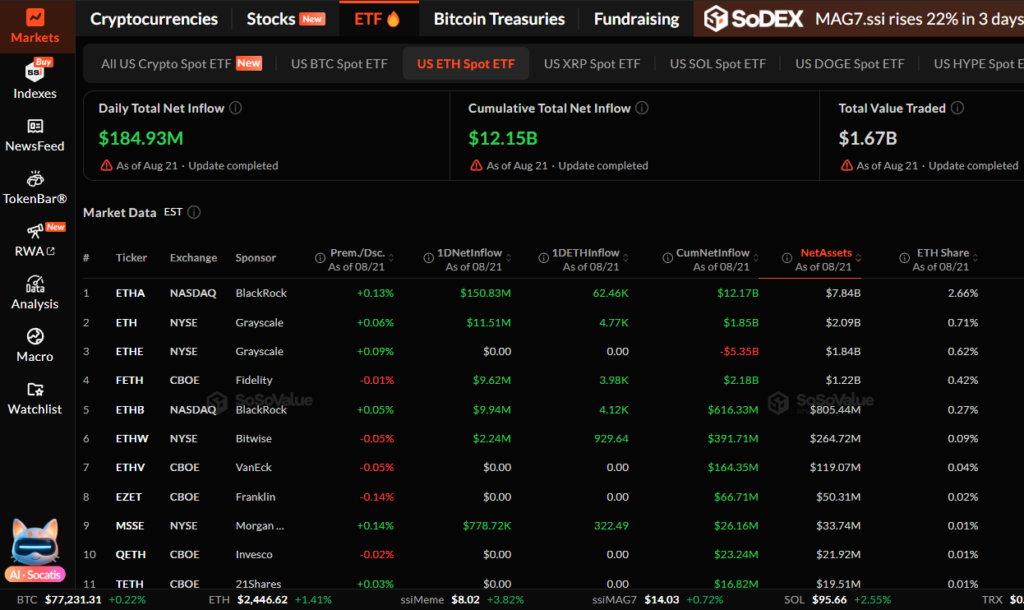Click info icon for NetAssets column
The image size is (1024, 610).
point(787,258)
